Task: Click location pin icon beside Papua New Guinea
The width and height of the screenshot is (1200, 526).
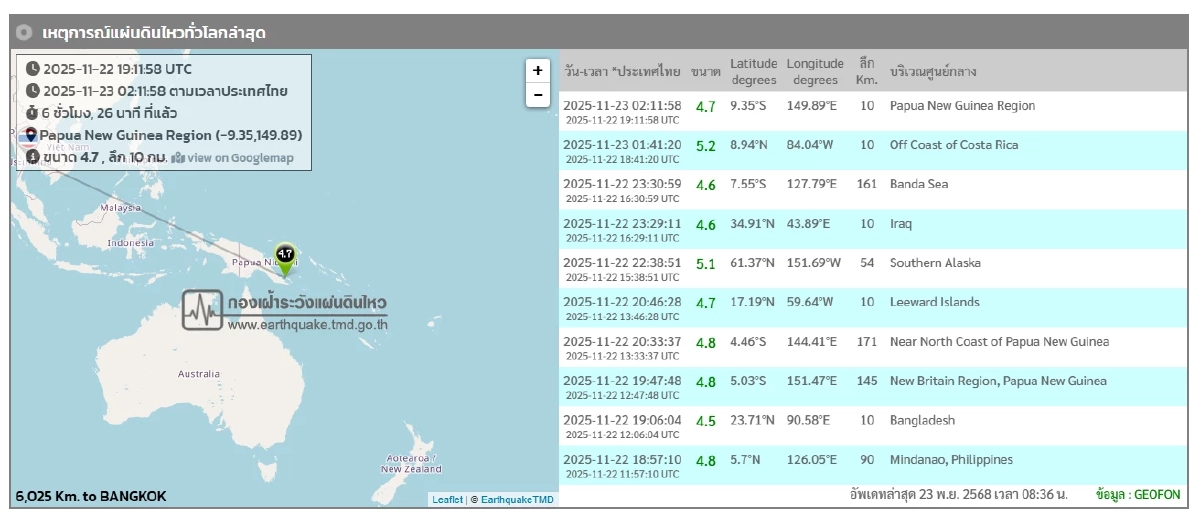Action: point(31,135)
